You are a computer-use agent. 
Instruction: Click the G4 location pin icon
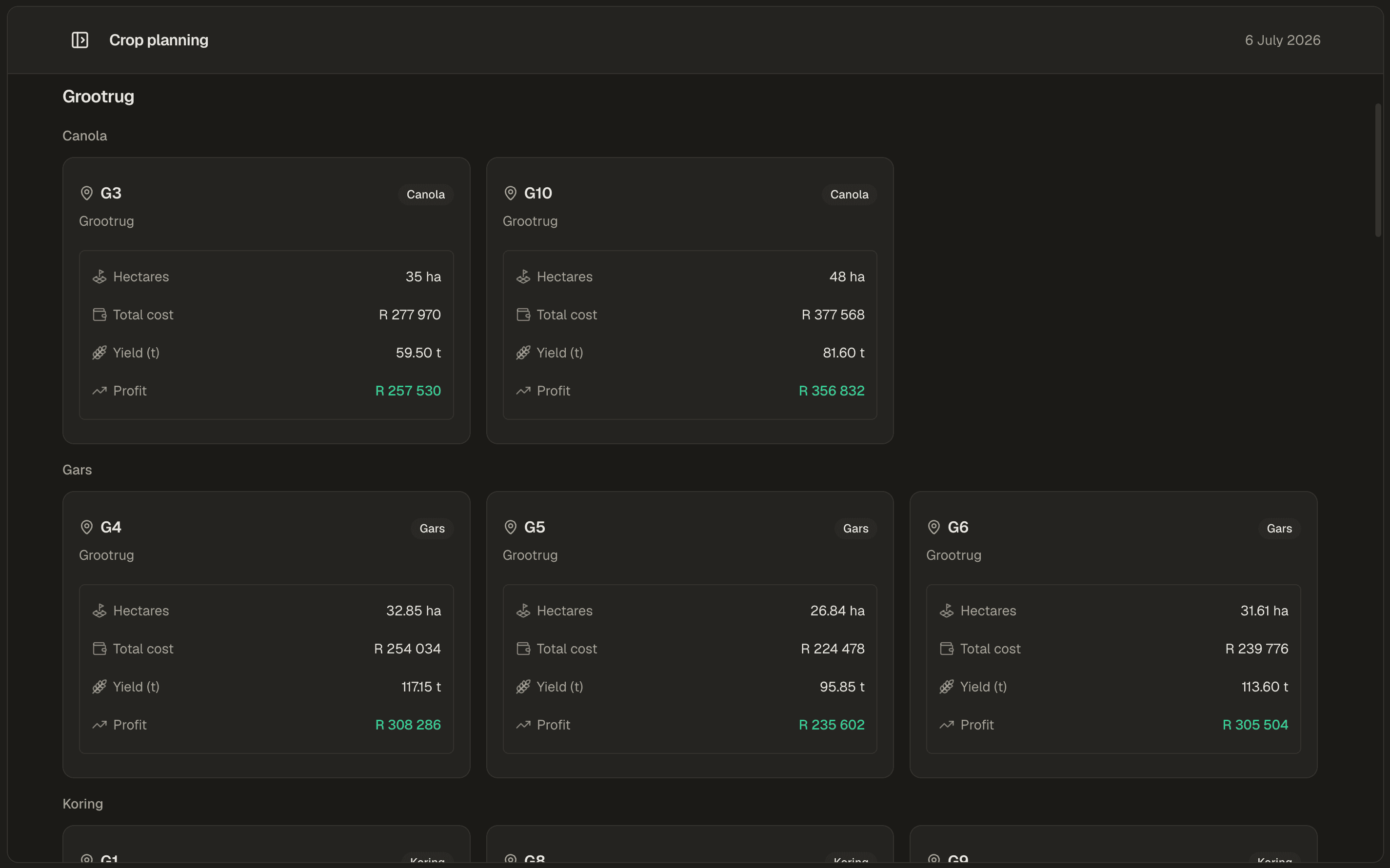click(x=87, y=528)
